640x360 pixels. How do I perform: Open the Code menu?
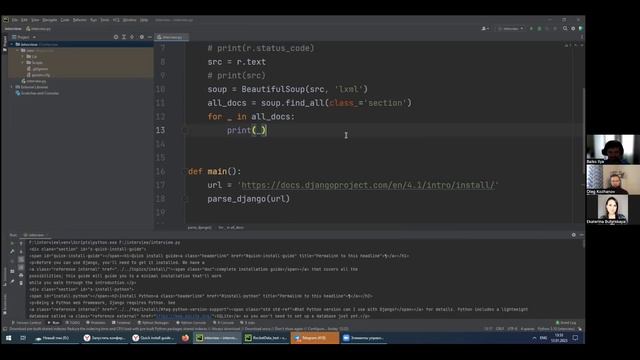pyautogui.click(x=65, y=20)
